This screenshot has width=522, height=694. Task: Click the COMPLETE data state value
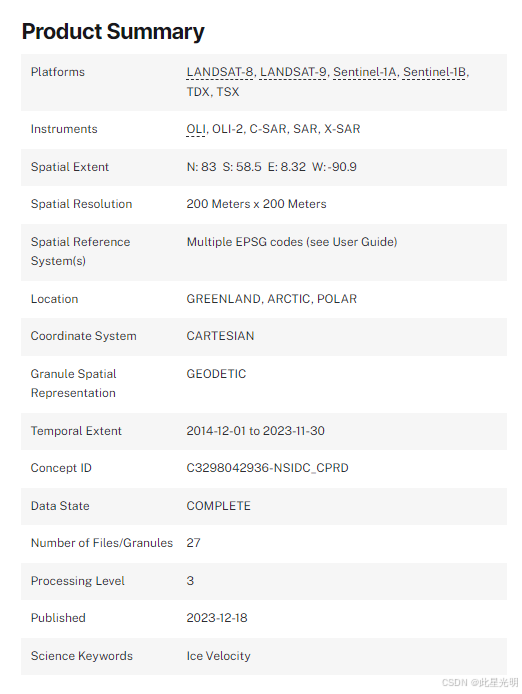219,506
